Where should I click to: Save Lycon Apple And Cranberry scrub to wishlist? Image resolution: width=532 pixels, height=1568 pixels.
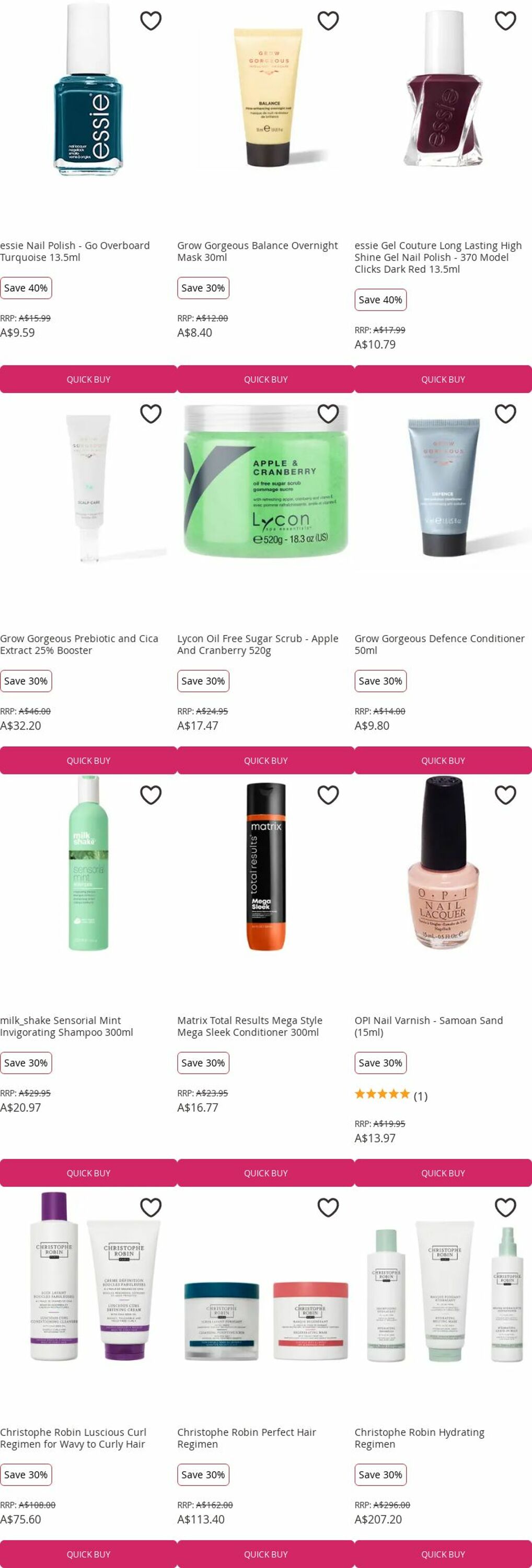(328, 414)
